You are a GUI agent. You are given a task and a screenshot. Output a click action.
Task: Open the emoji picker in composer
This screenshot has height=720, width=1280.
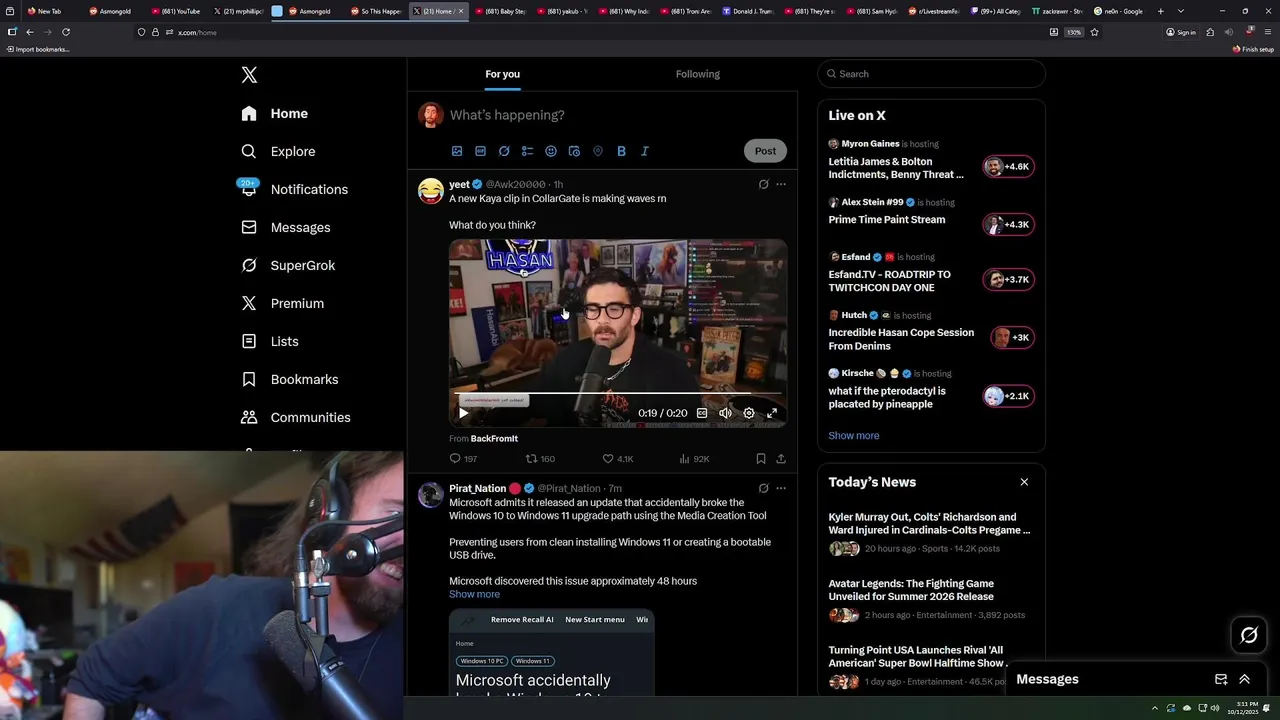tap(551, 151)
